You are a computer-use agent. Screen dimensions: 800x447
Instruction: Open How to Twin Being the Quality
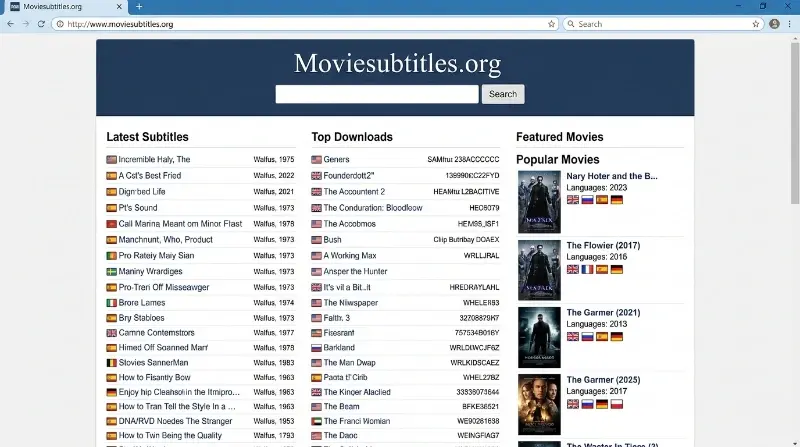(x=170, y=435)
